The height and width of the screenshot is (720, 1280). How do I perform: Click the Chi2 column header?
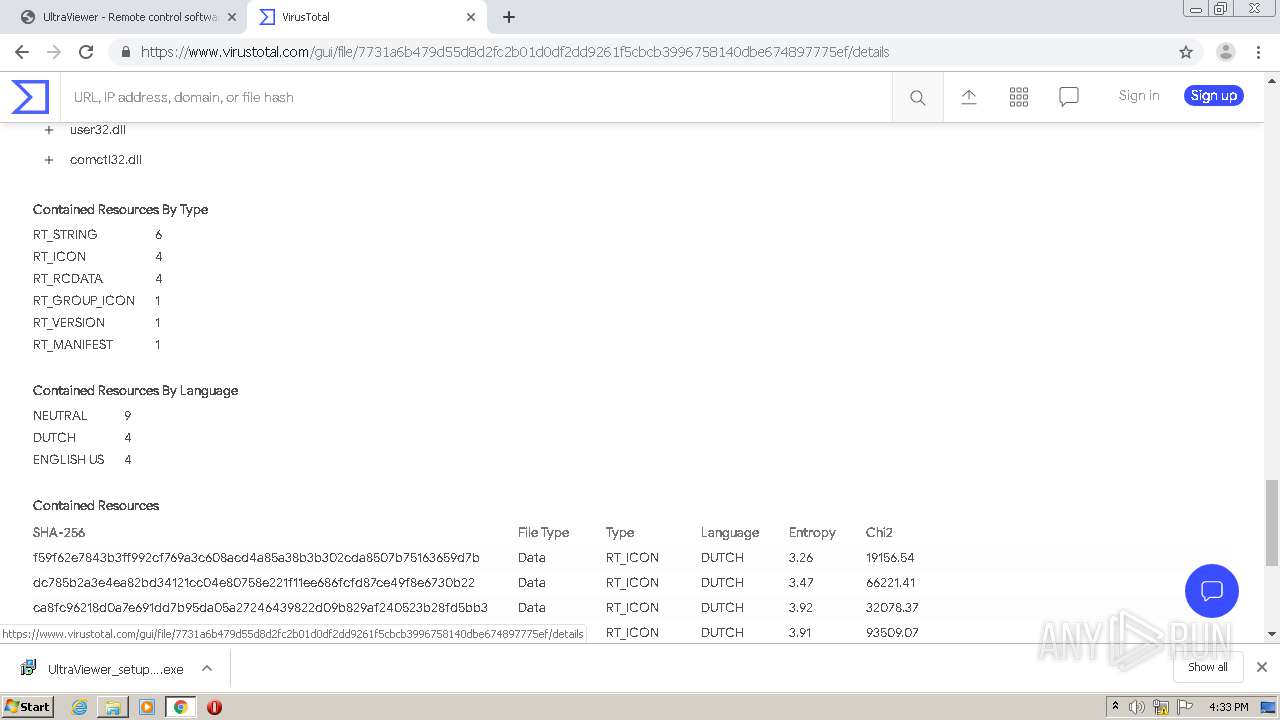(879, 533)
